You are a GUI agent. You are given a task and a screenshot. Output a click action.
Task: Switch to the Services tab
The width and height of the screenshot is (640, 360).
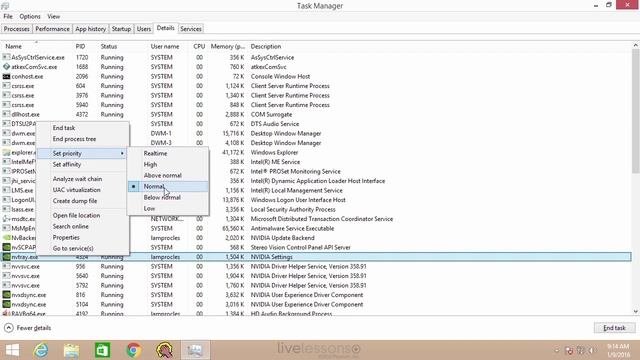pos(191,29)
